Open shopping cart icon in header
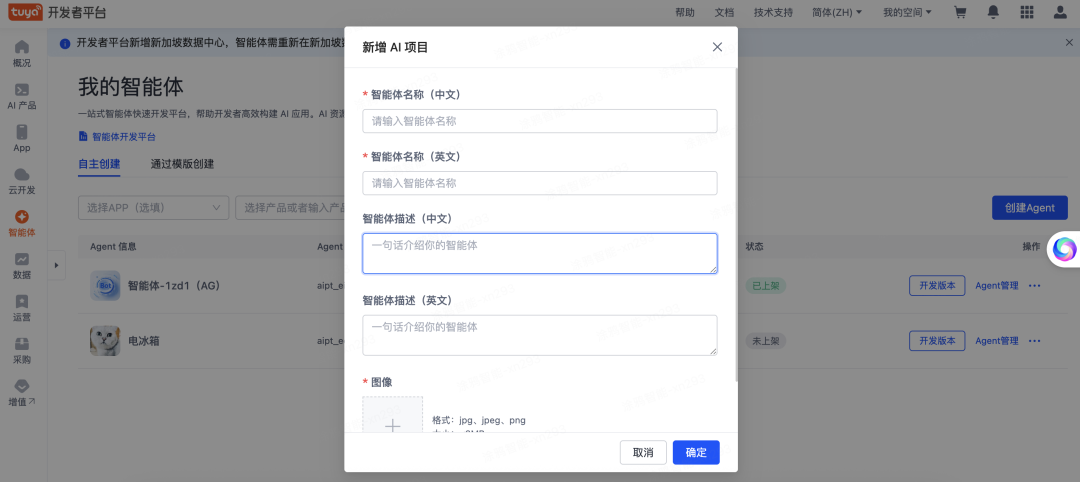This screenshot has width=1080, height=482. point(961,13)
